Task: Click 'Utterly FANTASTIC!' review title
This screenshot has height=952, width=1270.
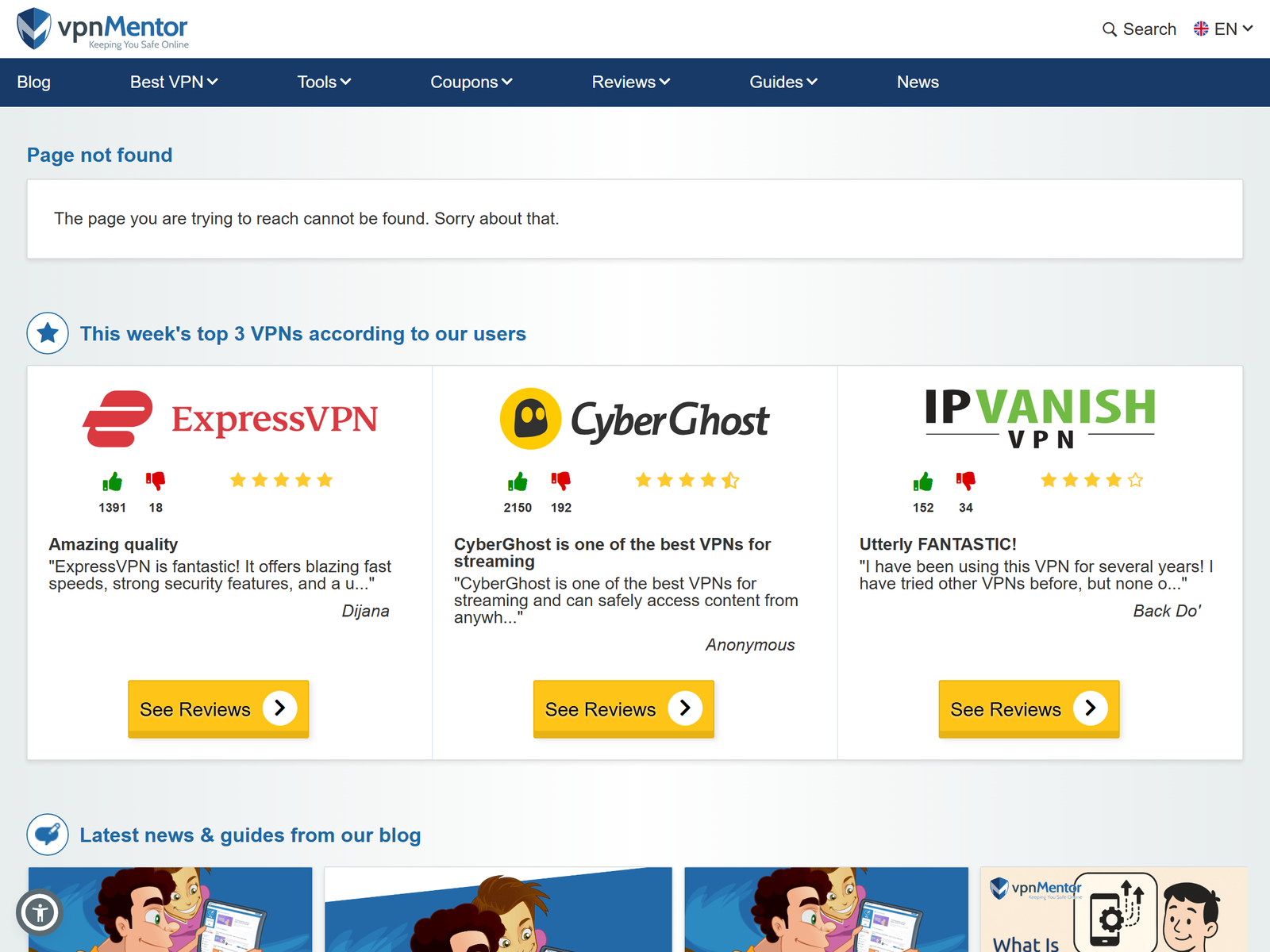Action: 938,544
